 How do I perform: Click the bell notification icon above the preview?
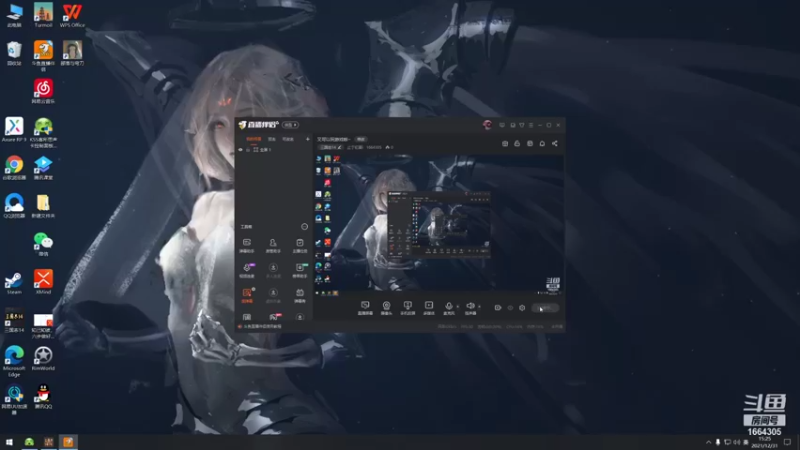(x=542, y=143)
